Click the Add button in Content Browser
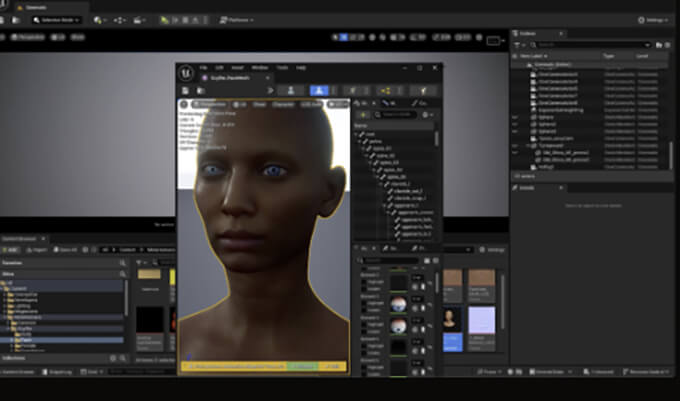Image resolution: width=680 pixels, height=401 pixels. point(11,250)
